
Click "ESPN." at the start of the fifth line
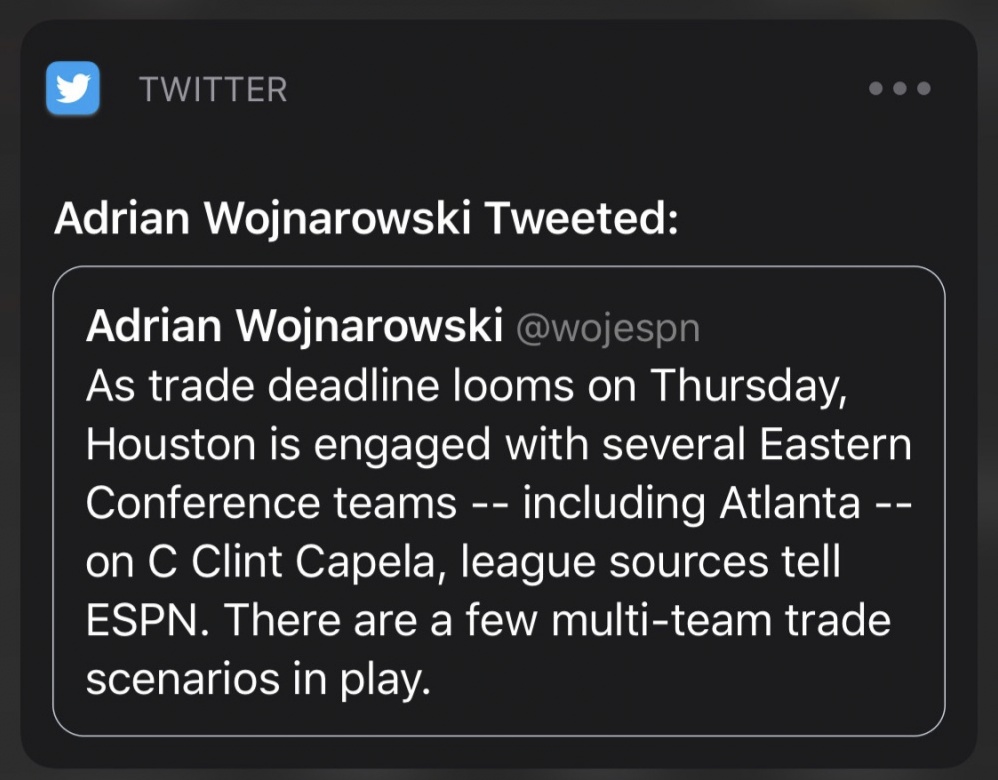[x=148, y=620]
